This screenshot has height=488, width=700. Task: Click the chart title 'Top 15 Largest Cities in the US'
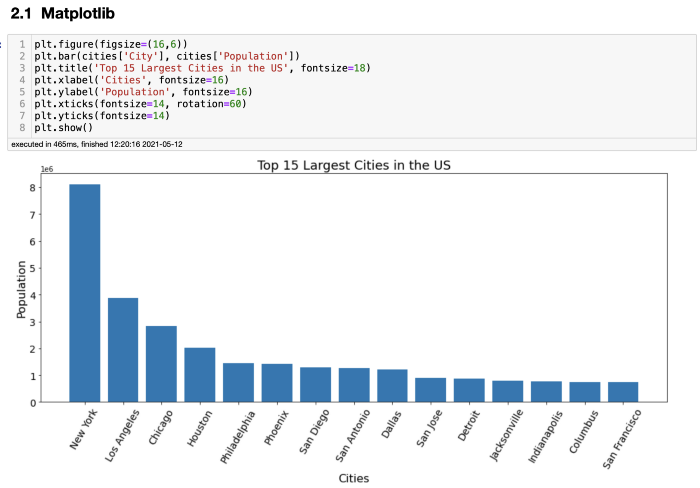pos(354,166)
